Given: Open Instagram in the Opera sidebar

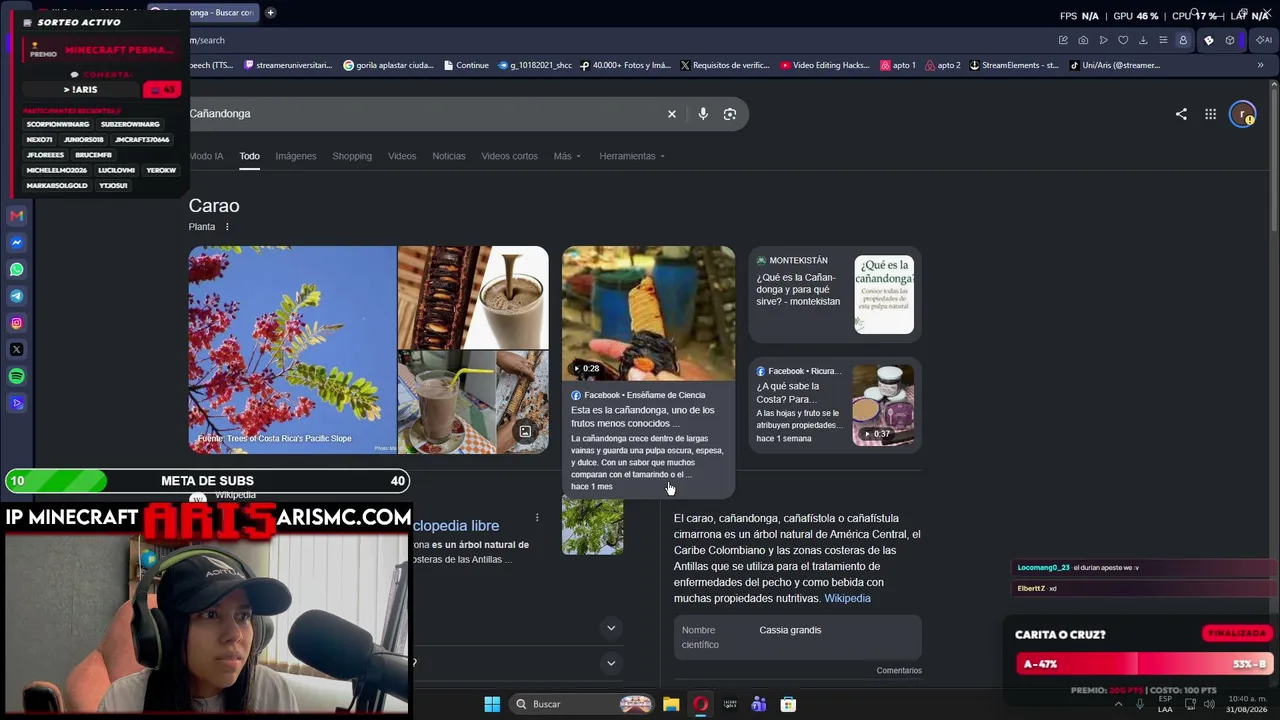Looking at the screenshot, I should 16,323.
